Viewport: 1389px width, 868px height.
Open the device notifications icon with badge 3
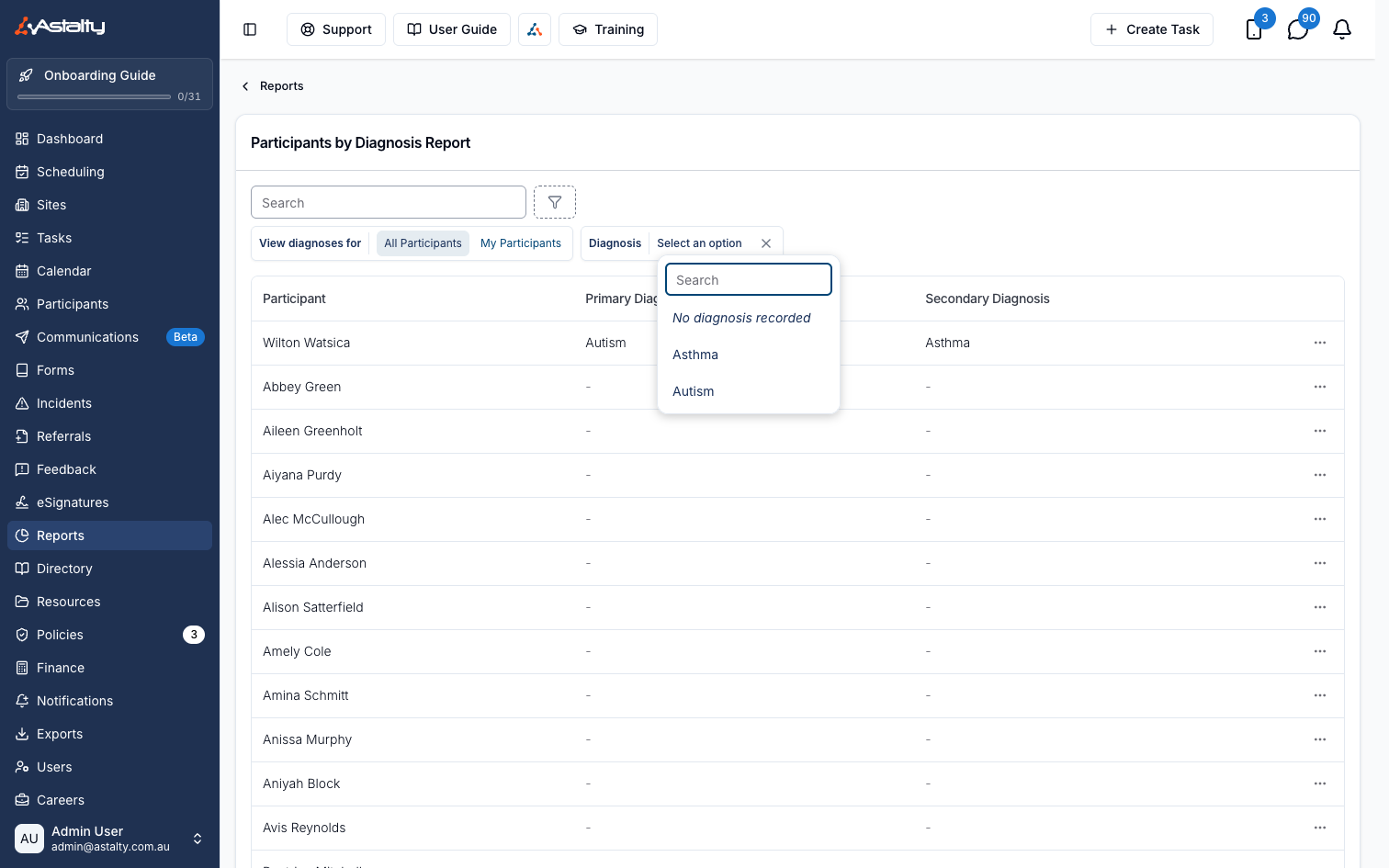coord(1254,29)
